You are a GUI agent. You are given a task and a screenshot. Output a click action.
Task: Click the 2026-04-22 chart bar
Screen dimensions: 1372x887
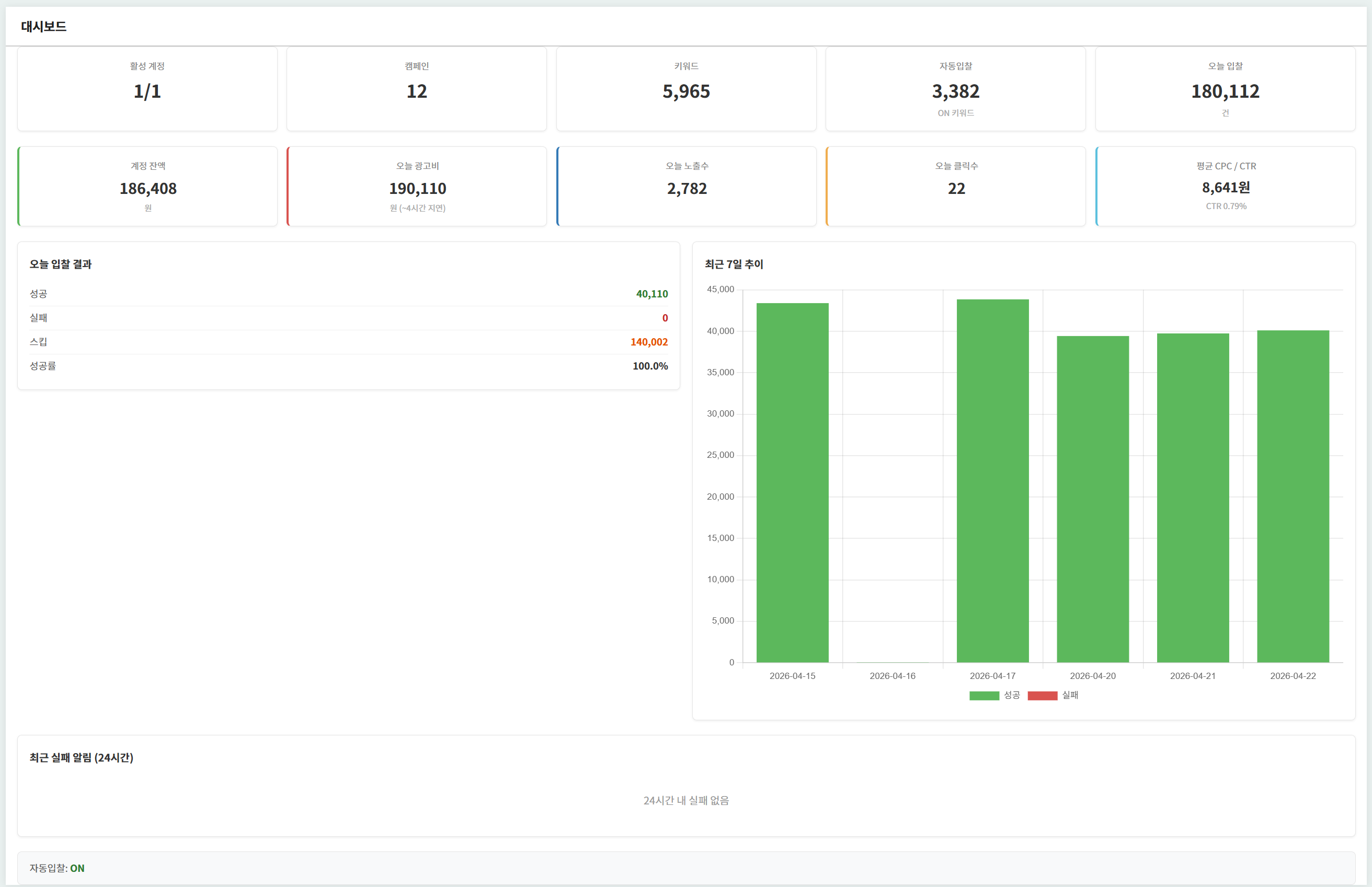point(1293,497)
